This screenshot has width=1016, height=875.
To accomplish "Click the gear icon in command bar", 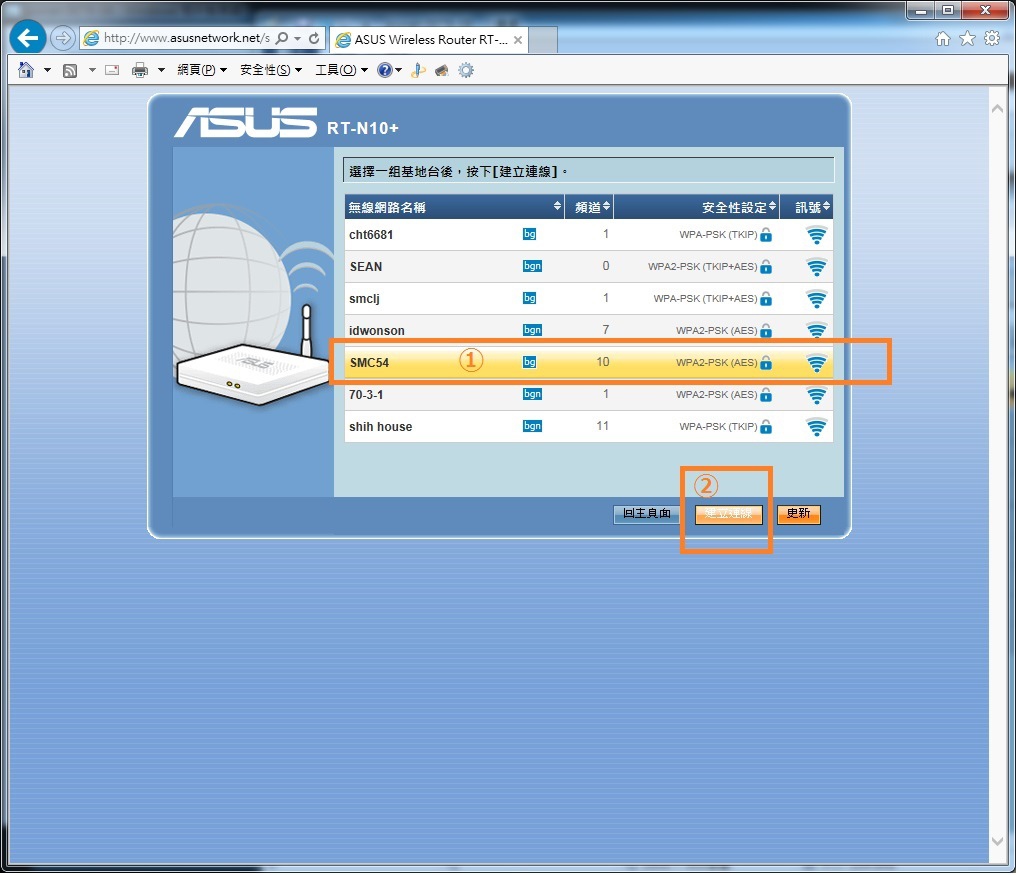I will pos(466,70).
